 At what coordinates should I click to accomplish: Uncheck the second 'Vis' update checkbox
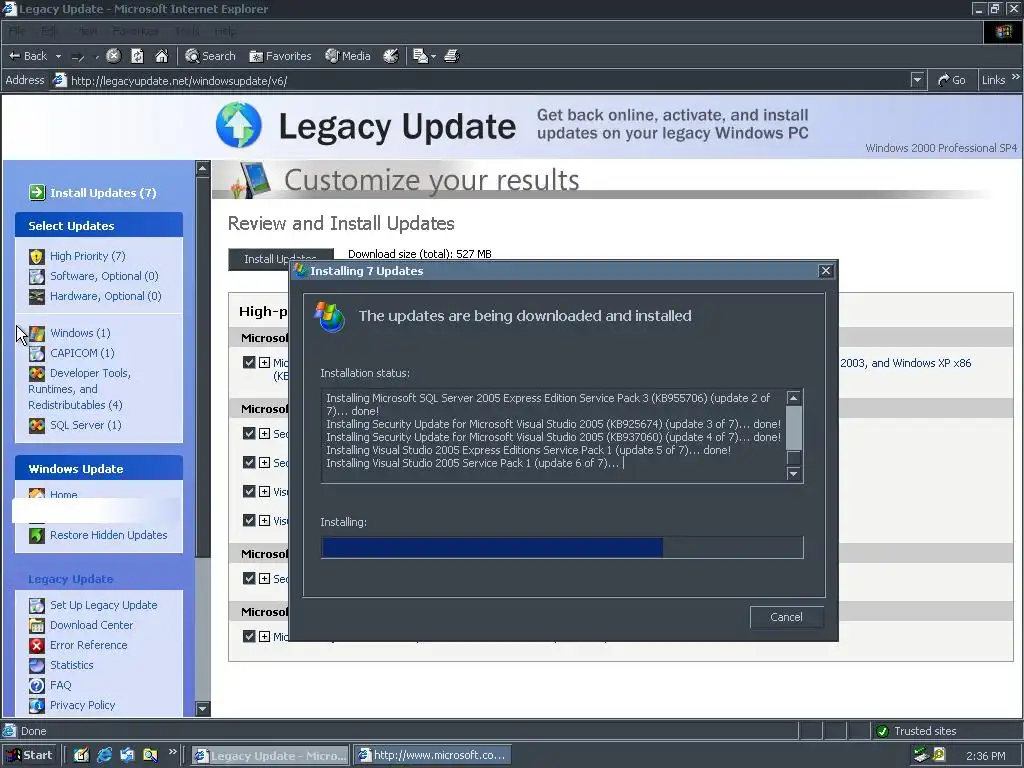pos(249,520)
